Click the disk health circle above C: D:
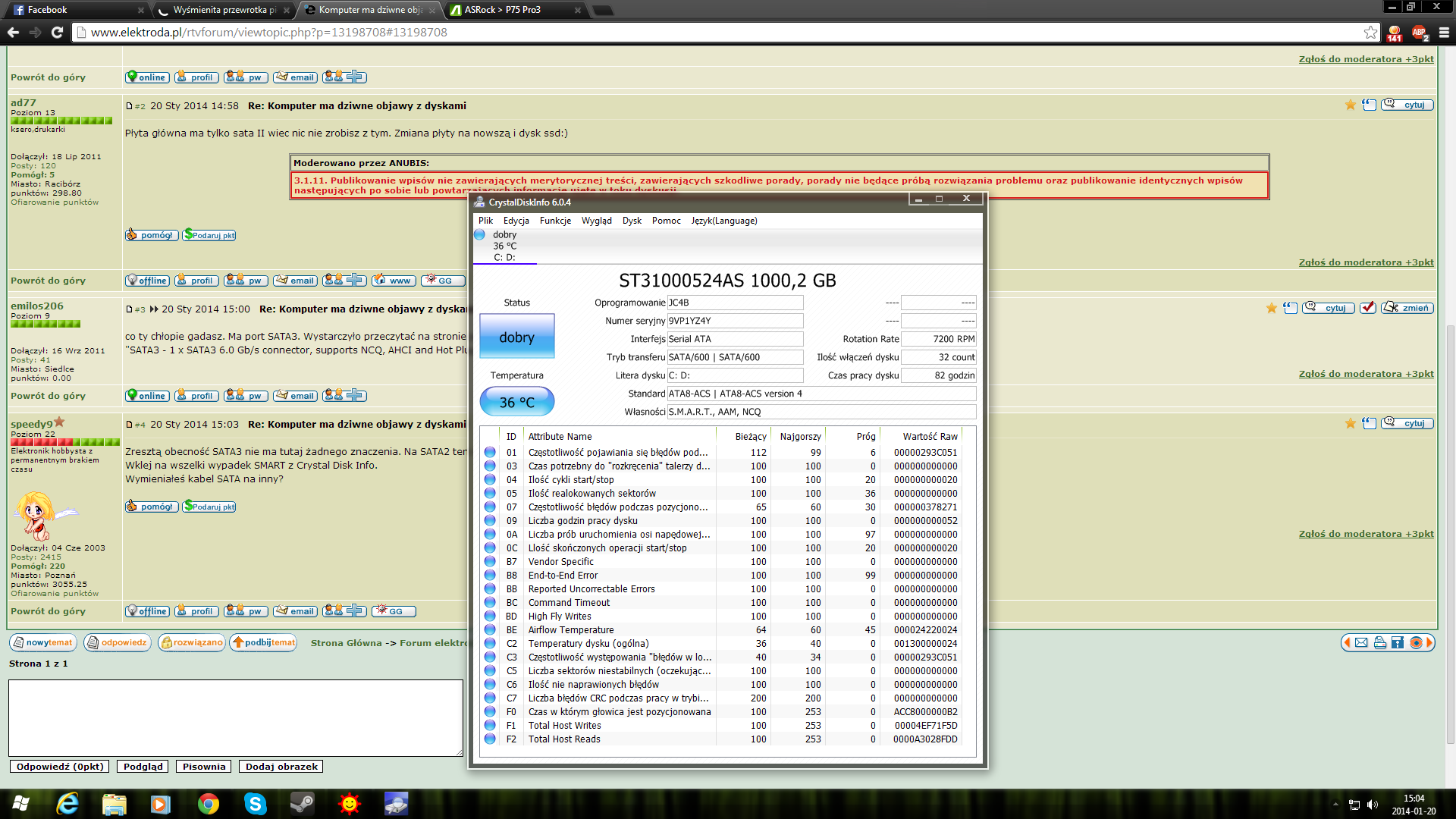This screenshot has width=1456, height=819. pyautogui.click(x=479, y=235)
